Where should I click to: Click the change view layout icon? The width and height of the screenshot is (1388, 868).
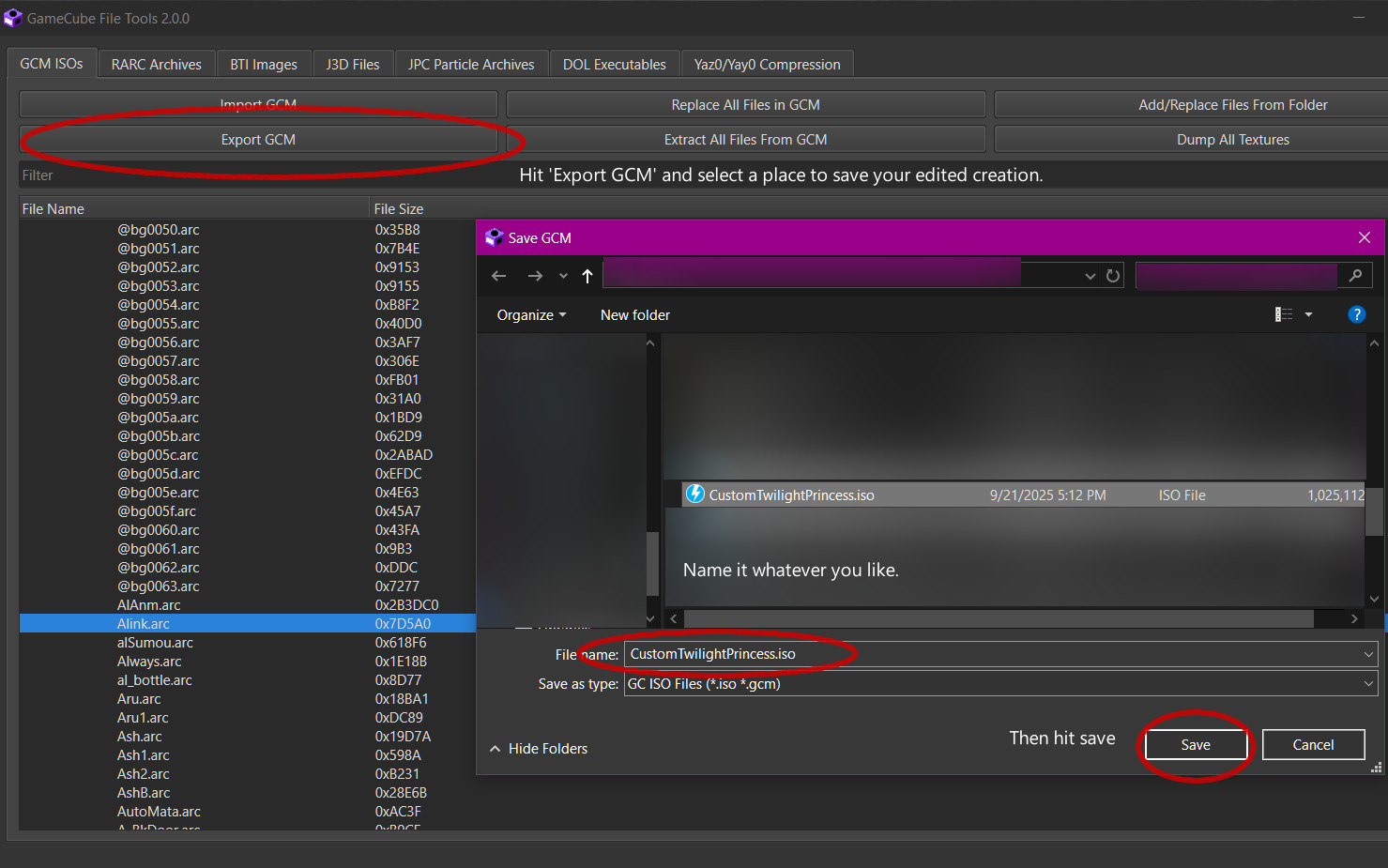pos(1284,315)
